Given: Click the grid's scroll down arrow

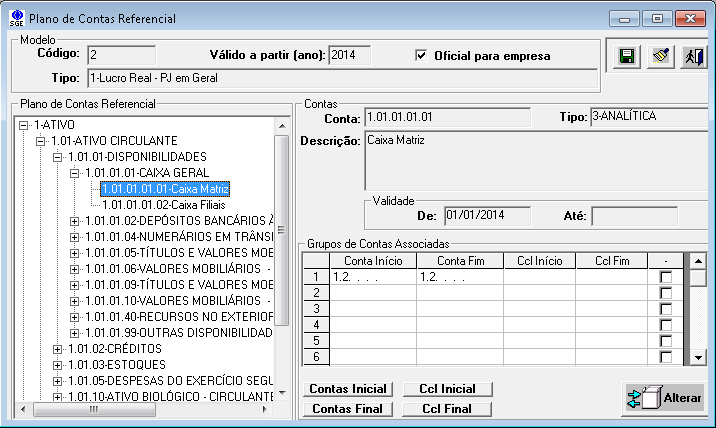Looking at the screenshot, I should pos(699,357).
